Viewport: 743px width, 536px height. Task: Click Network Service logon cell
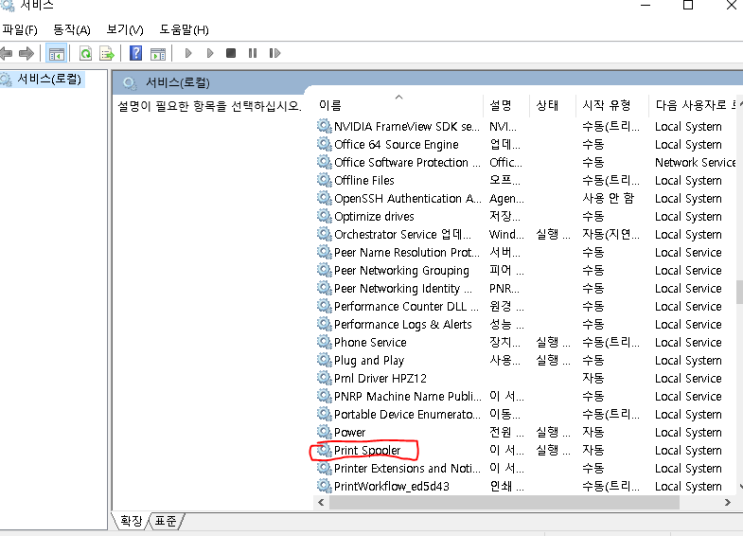coord(695,163)
